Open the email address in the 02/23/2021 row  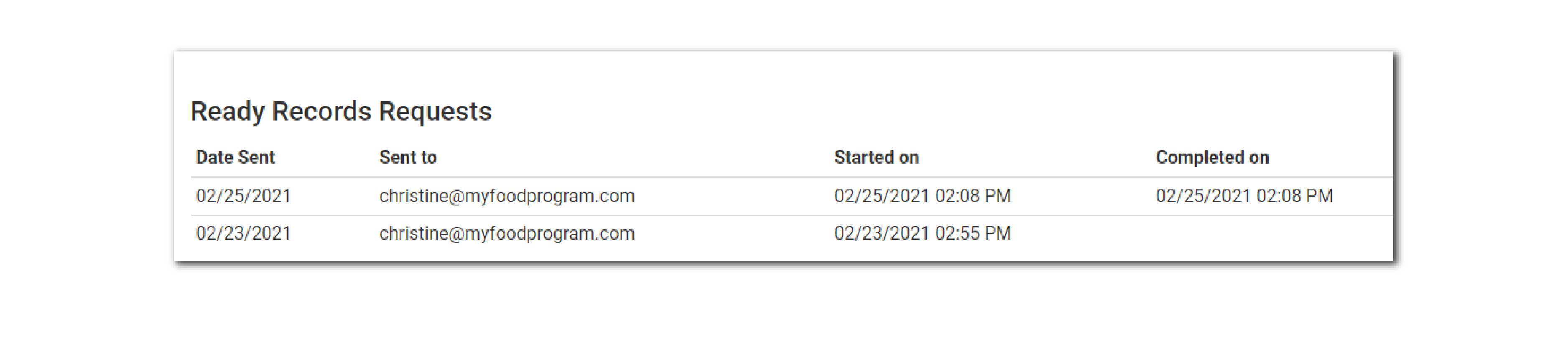507,233
